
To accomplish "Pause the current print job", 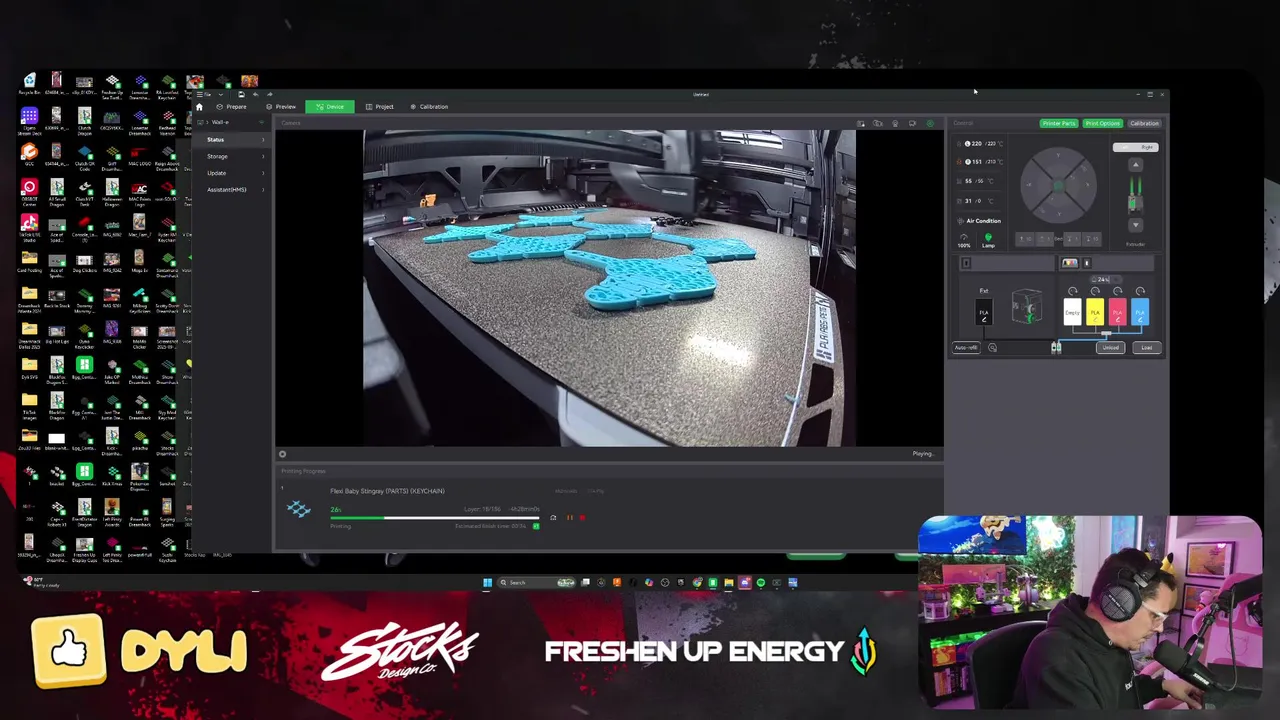I will click(x=570, y=518).
